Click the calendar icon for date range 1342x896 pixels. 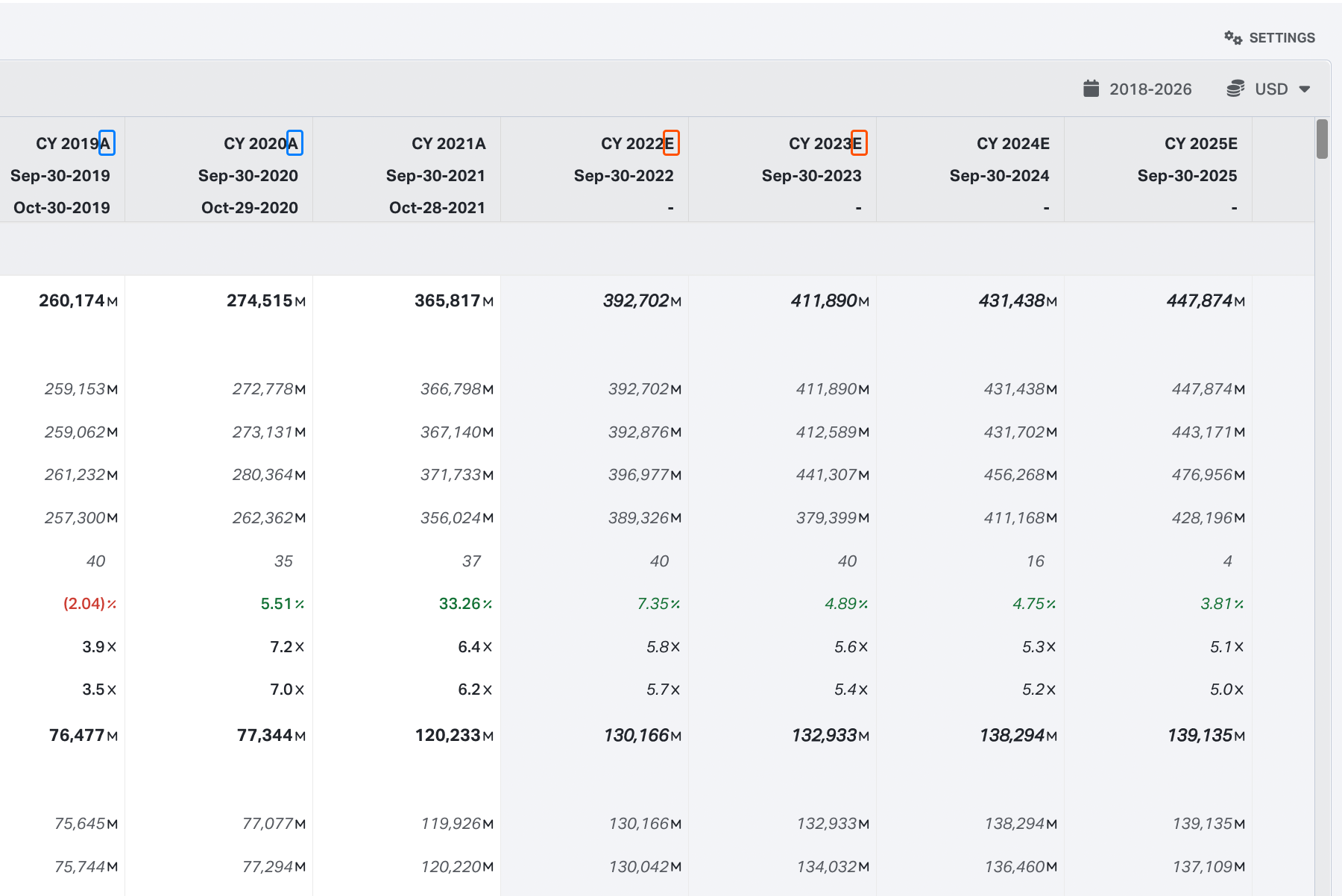point(1091,89)
